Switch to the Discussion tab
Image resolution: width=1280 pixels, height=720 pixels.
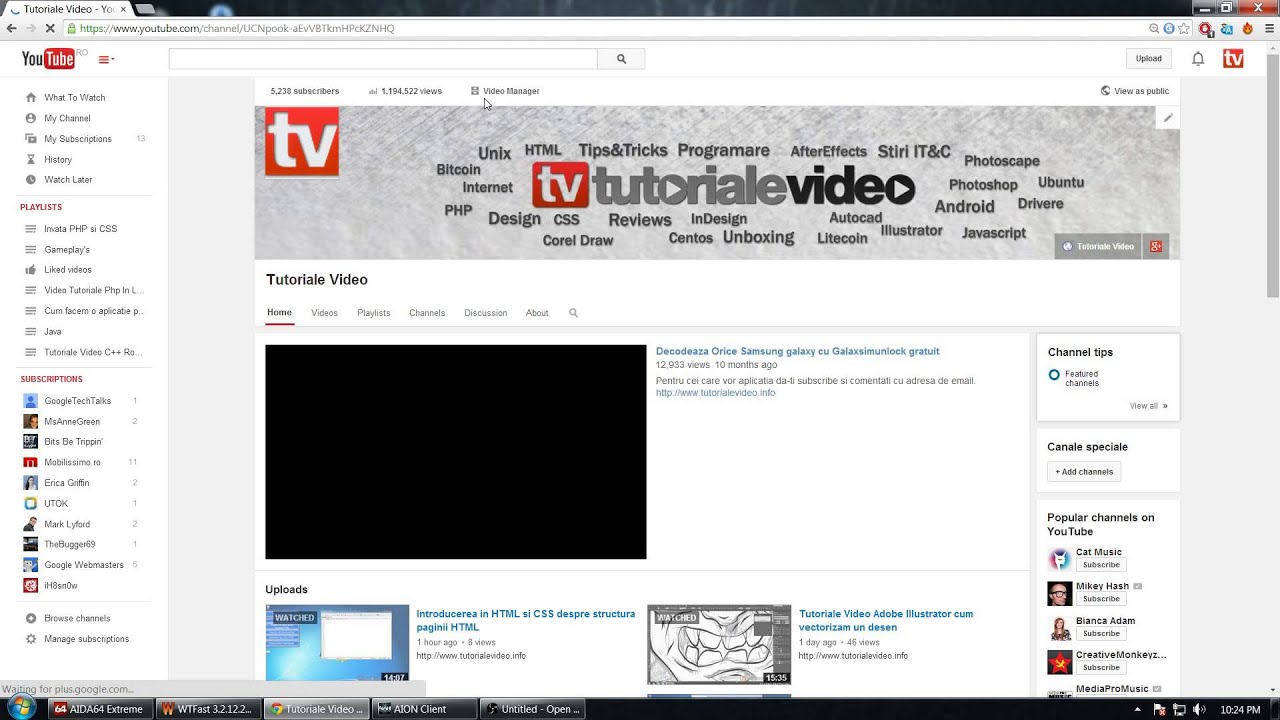tap(486, 313)
